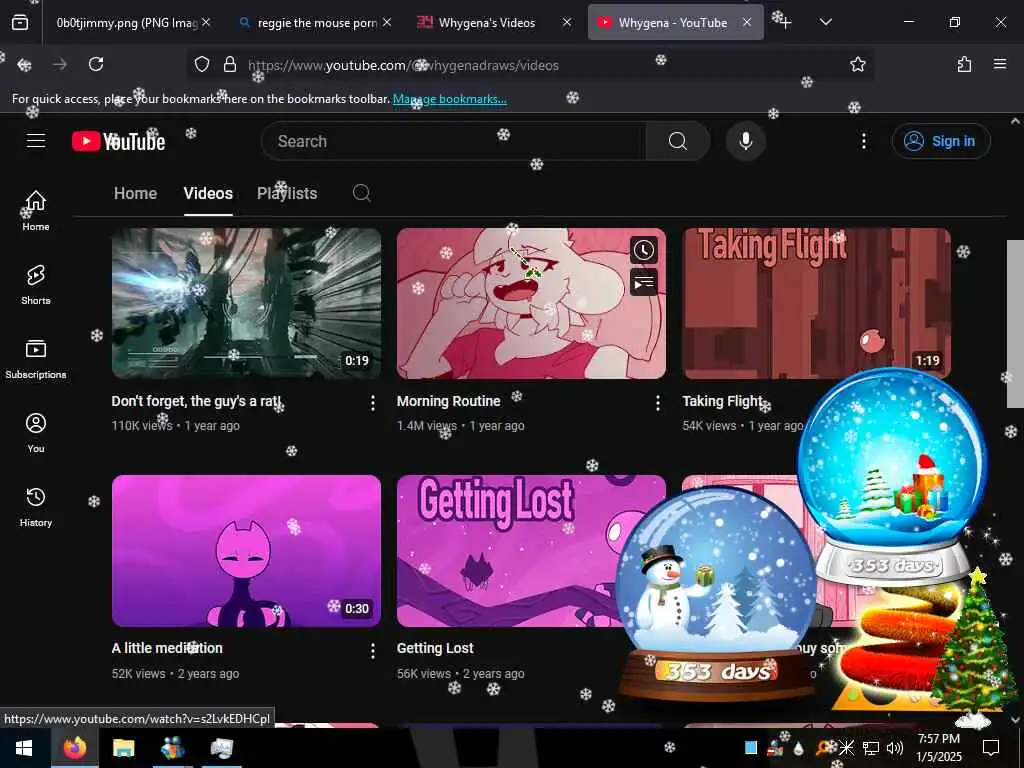Image resolution: width=1024 pixels, height=768 pixels.
Task: Click inside YouTube Search field
Action: 453,141
